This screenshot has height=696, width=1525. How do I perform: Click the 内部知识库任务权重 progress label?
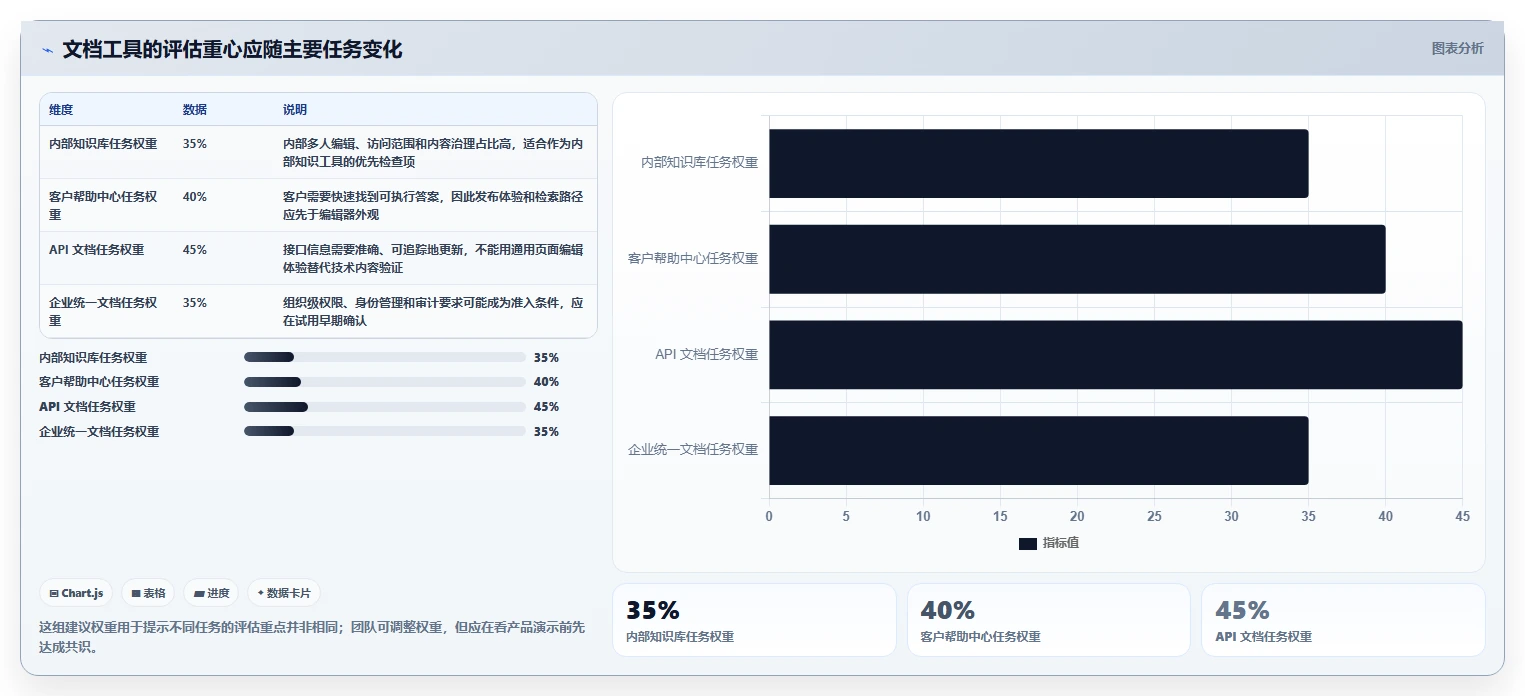click(93, 357)
